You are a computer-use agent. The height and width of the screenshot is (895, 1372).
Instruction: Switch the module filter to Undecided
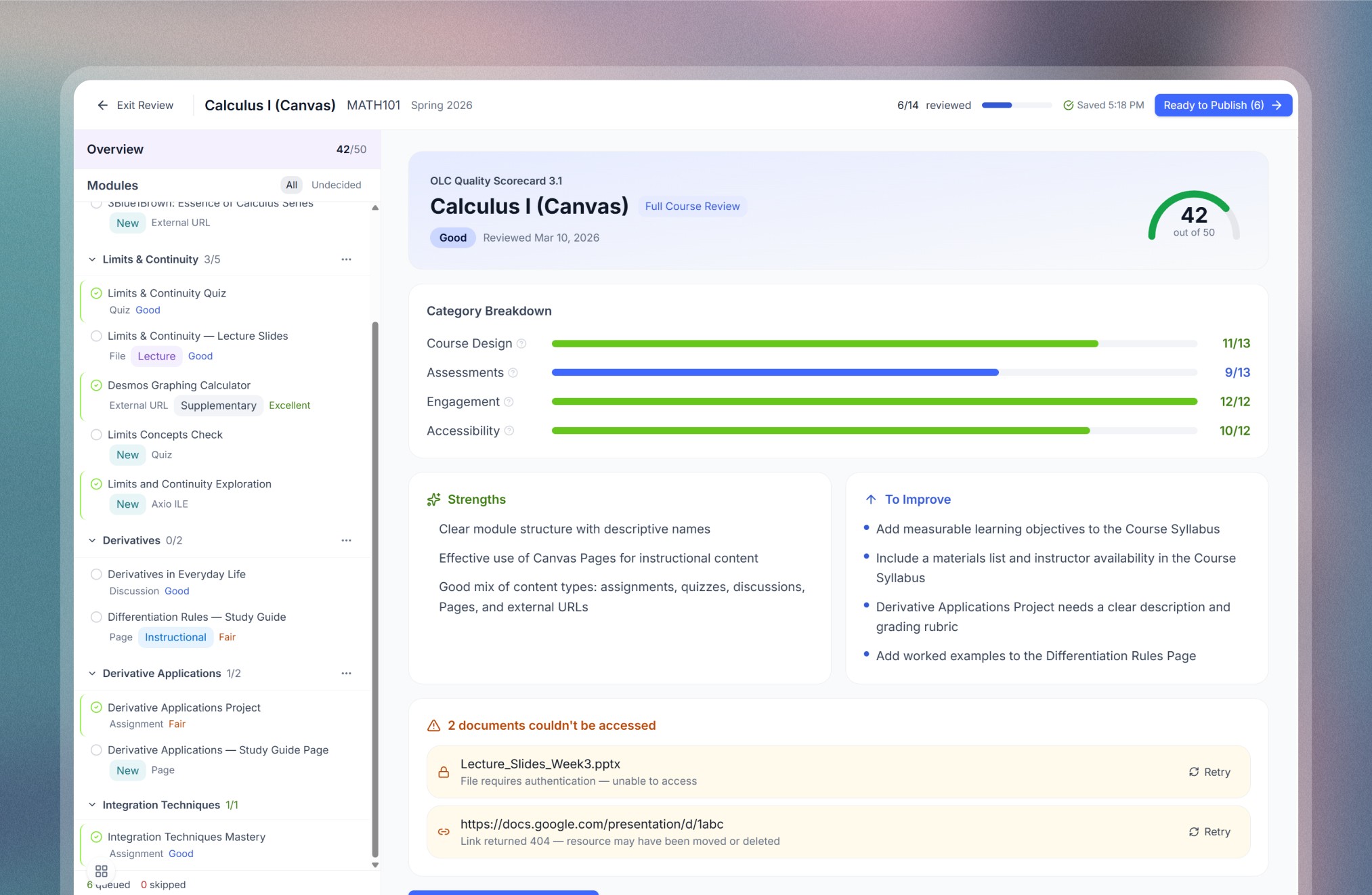[336, 185]
